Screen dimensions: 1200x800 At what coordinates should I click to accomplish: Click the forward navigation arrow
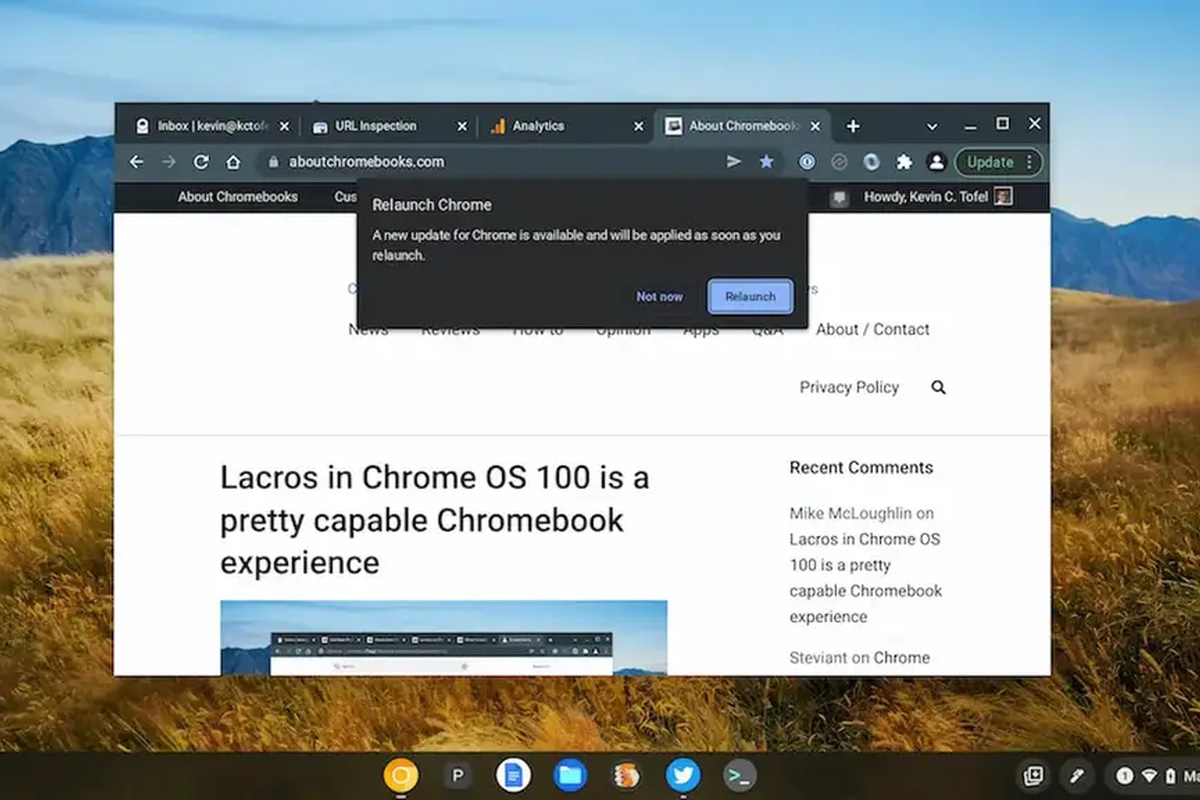[x=169, y=162]
